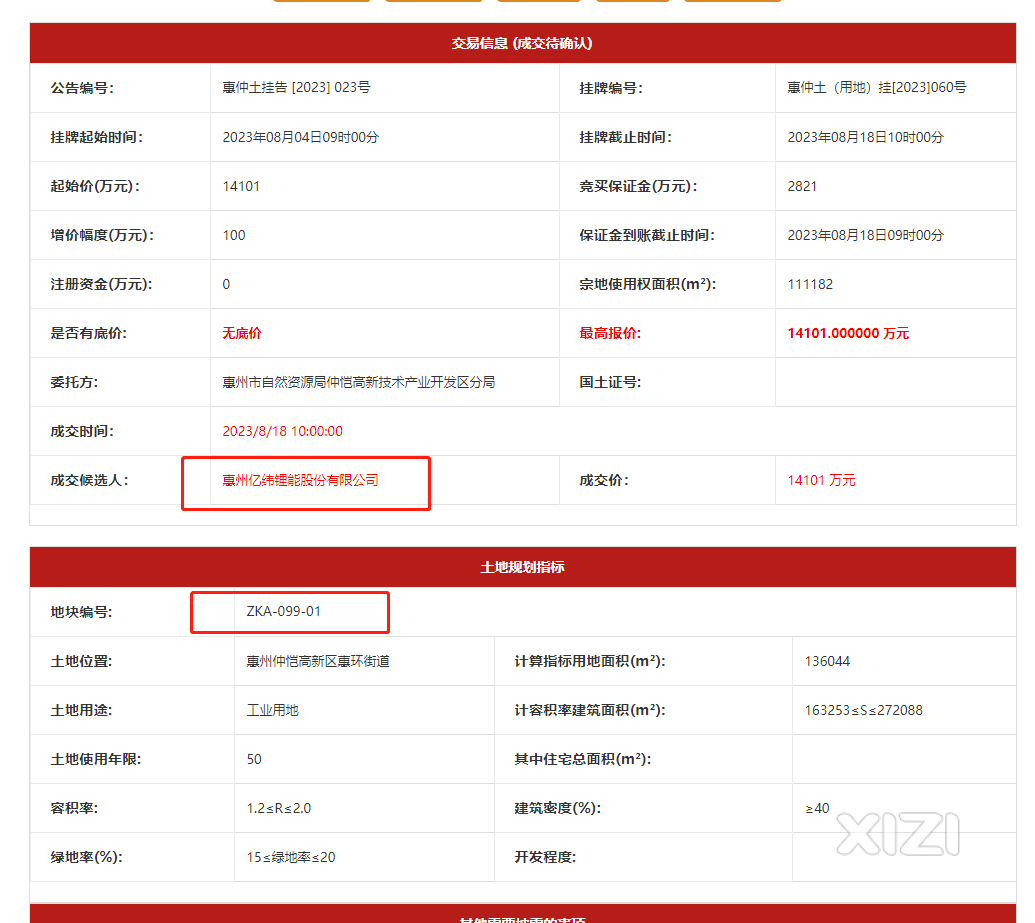The width and height of the screenshot is (1035, 923).
Task: Click the '委托方:' label
Action: point(75,382)
